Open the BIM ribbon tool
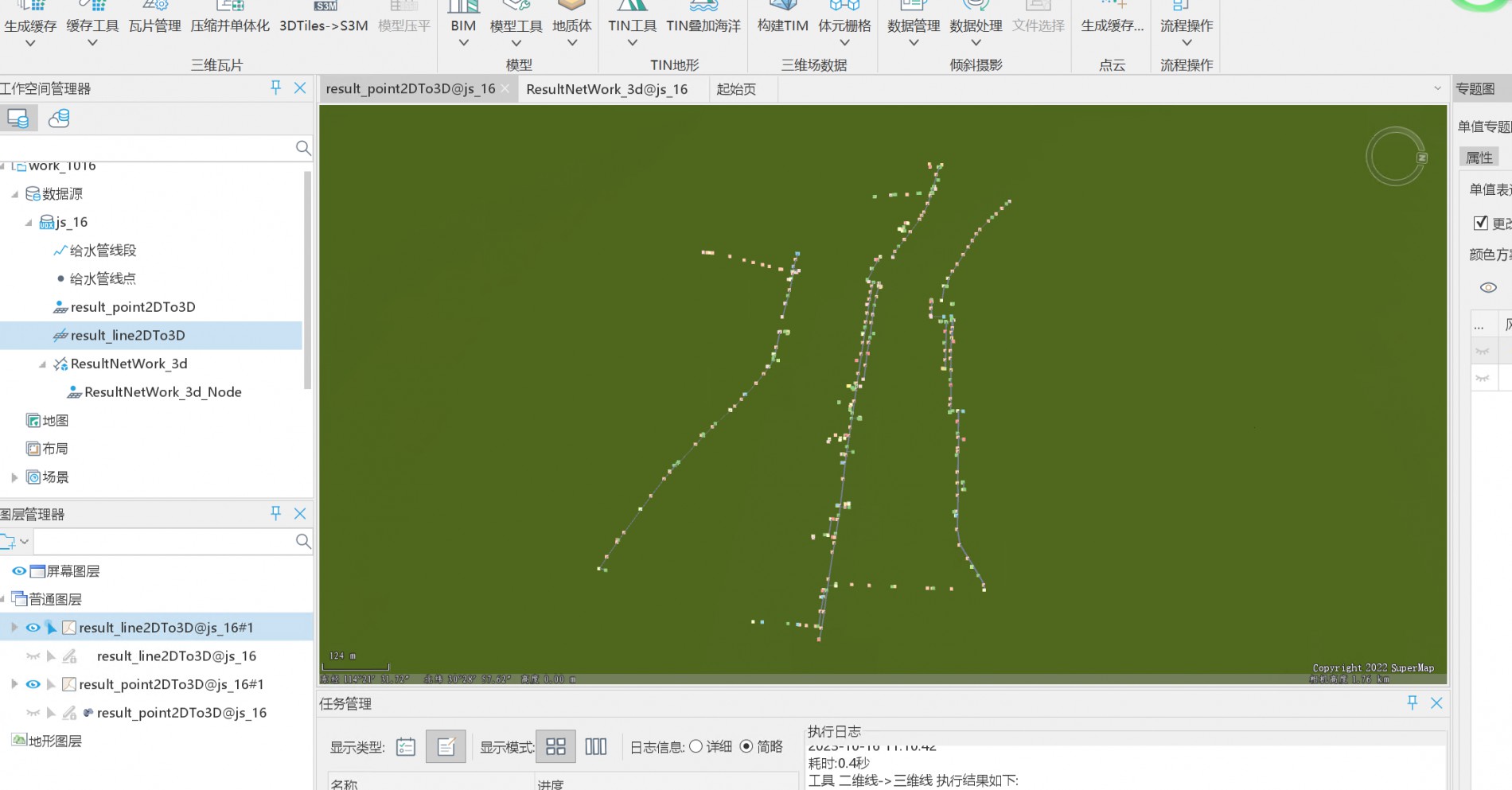The image size is (1512, 790). pos(463,25)
